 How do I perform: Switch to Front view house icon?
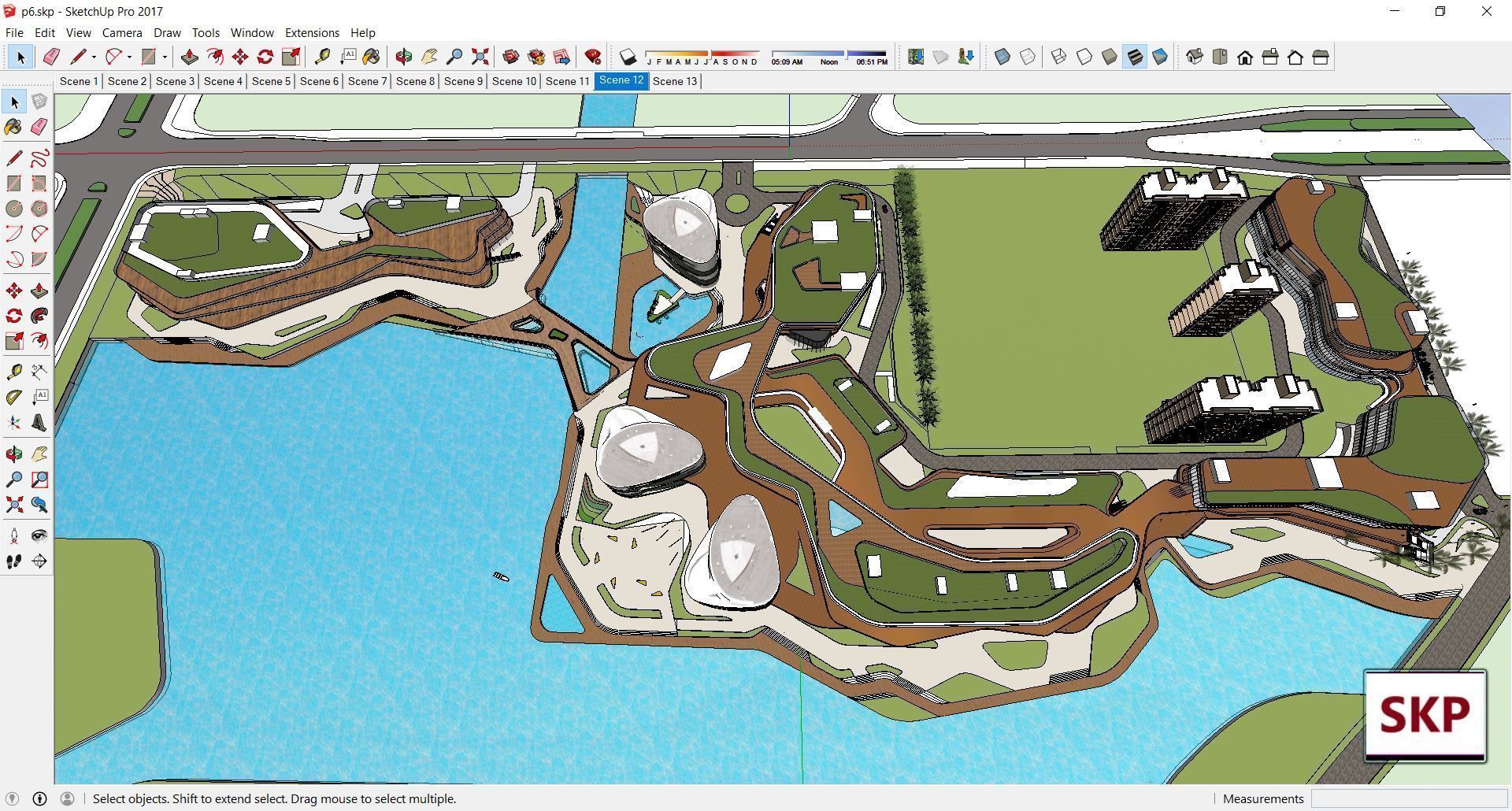click(x=1245, y=57)
